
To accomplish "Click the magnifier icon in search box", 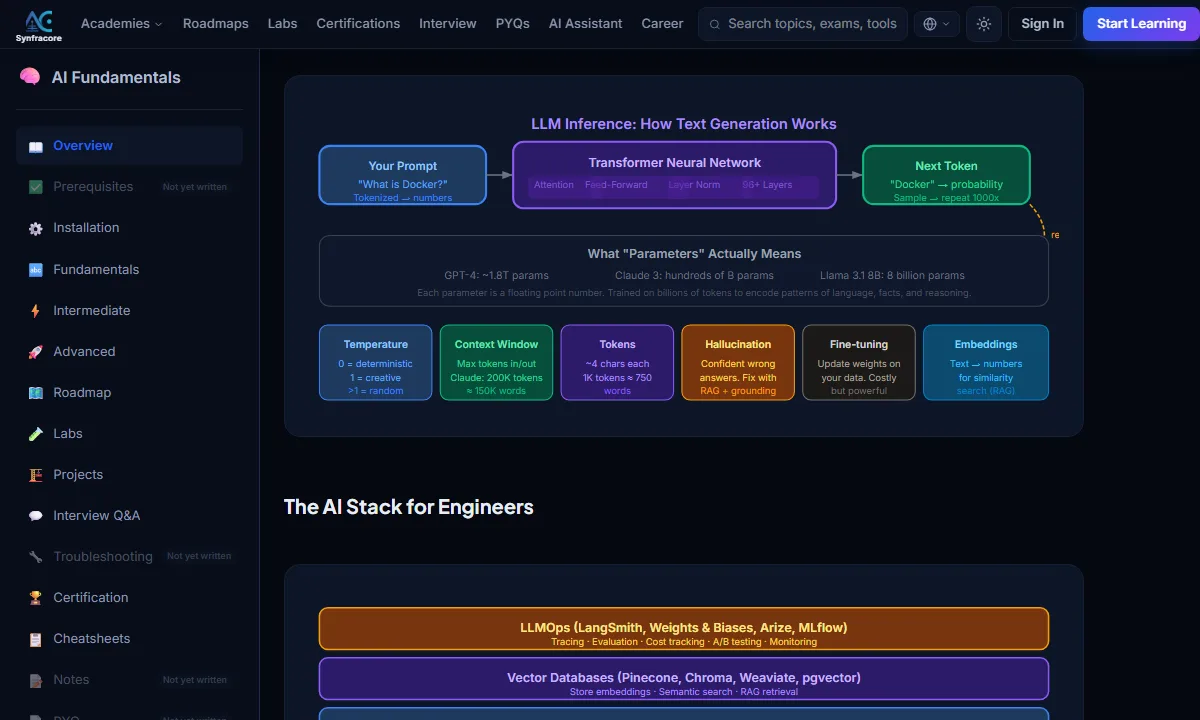I will coord(714,24).
